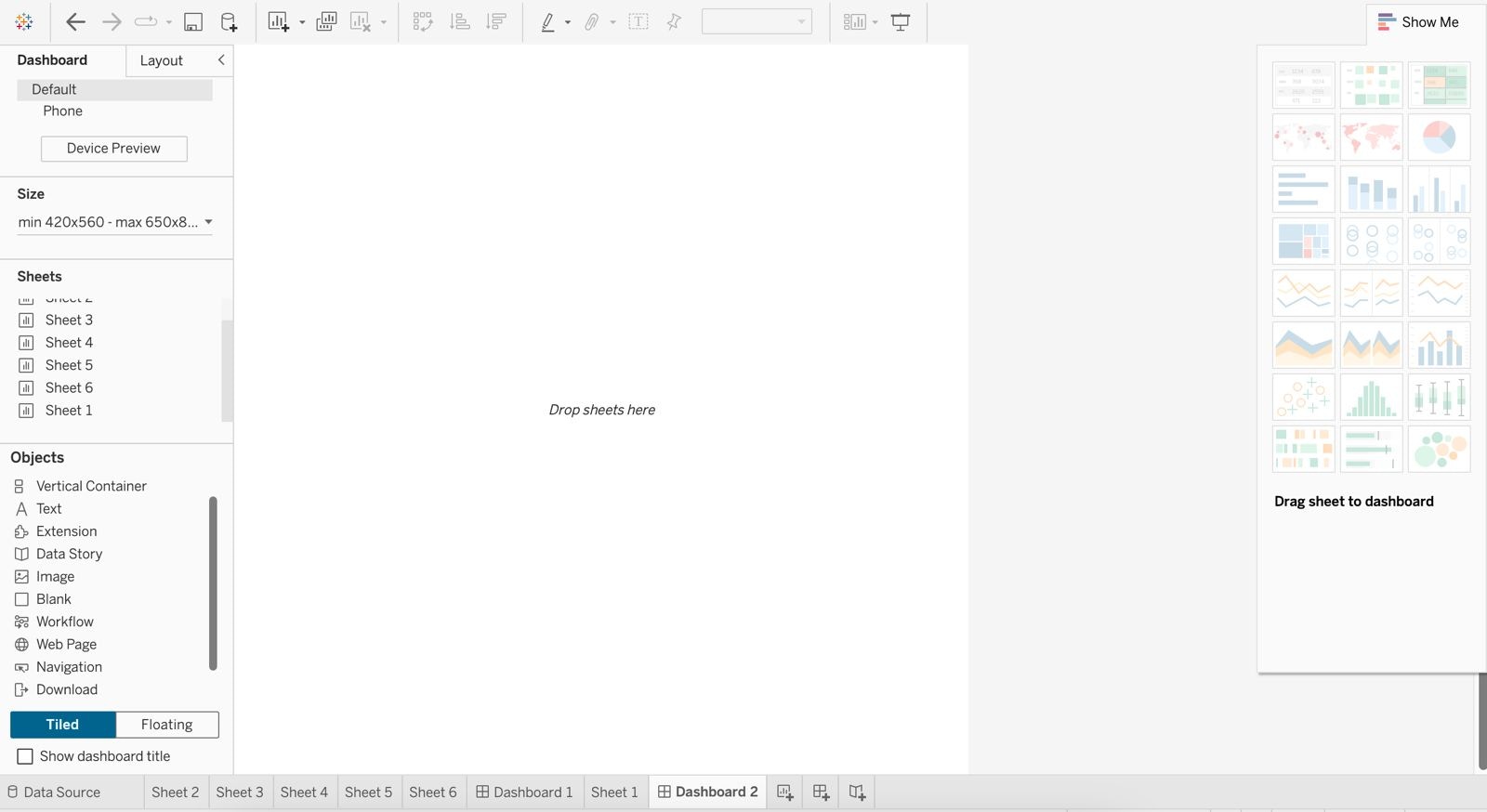The height and width of the screenshot is (812, 1487).
Task: Add new worksheet tab at bottom
Action: 785,792
